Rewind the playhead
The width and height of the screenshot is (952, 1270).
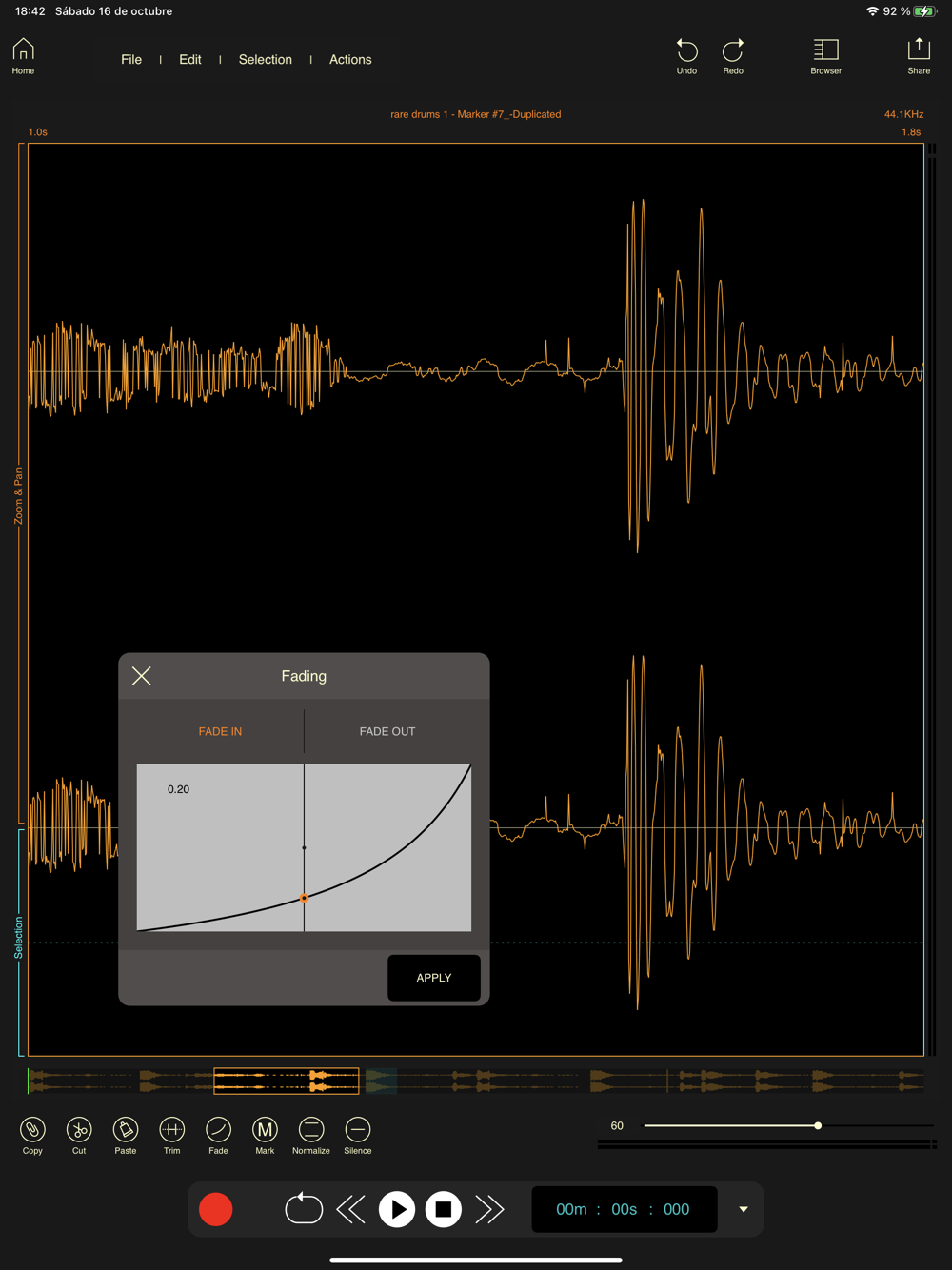tap(351, 1209)
